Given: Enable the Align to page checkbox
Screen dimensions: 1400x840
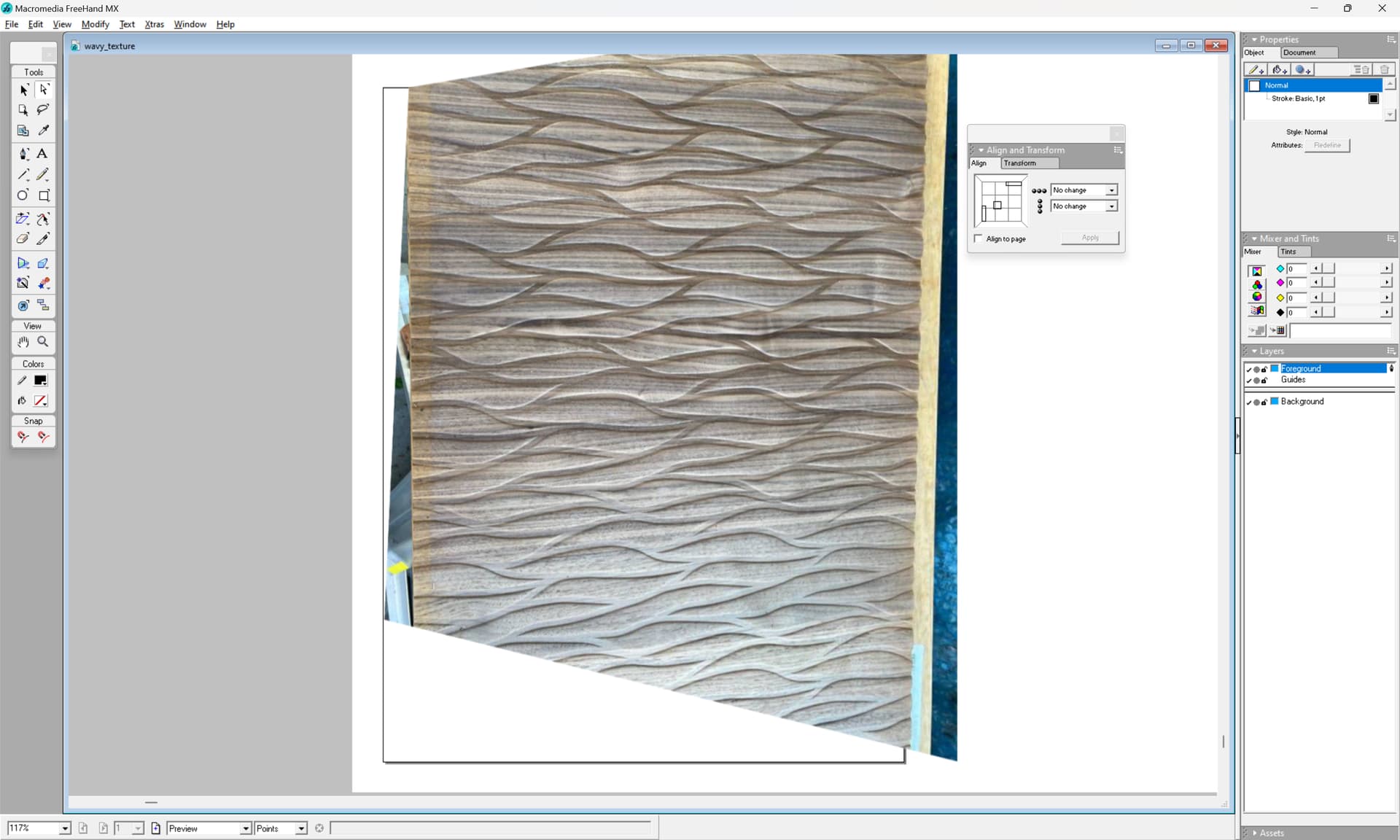Looking at the screenshot, I should tap(979, 238).
